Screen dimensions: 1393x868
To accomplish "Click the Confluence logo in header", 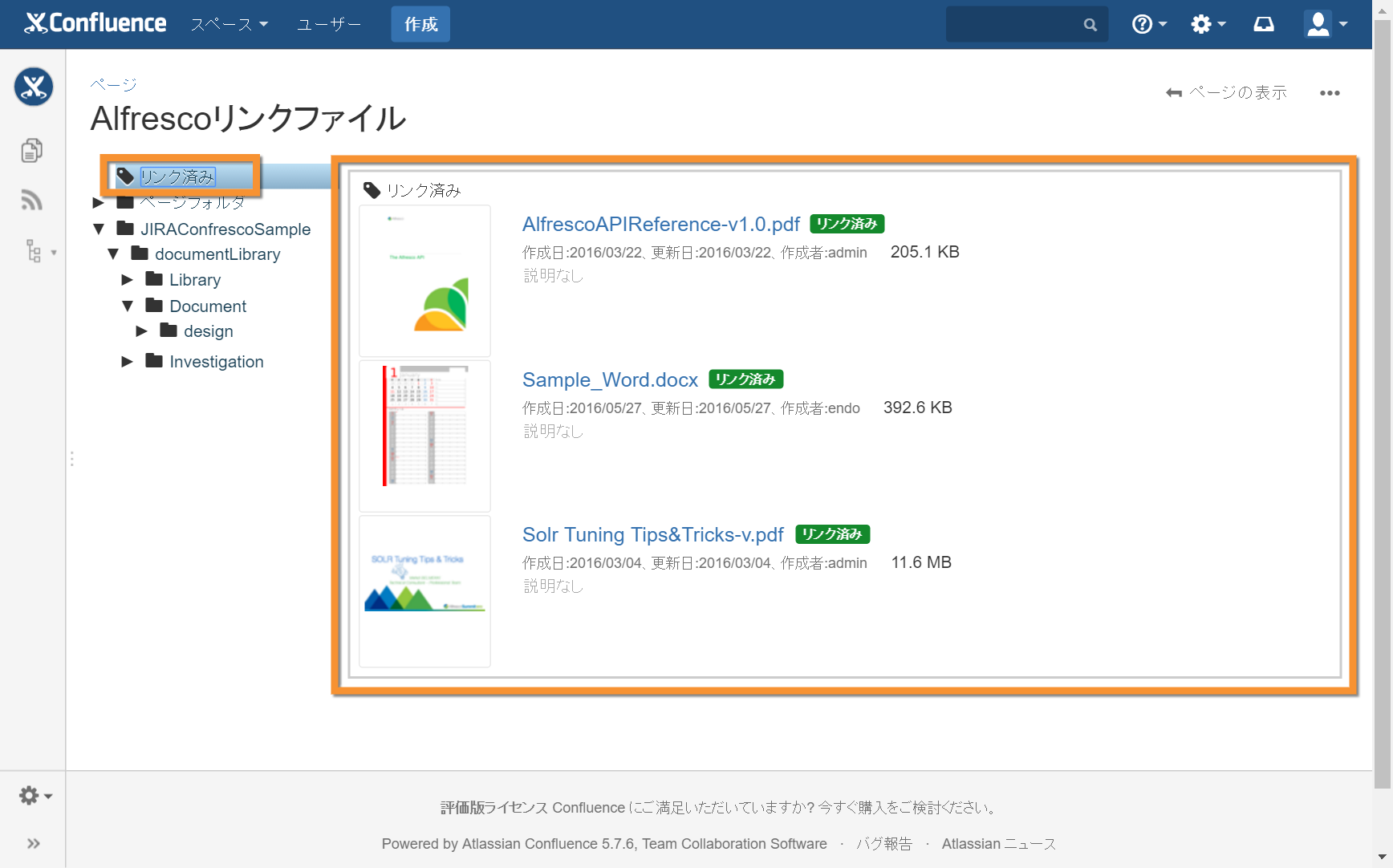I will pyautogui.click(x=95, y=23).
